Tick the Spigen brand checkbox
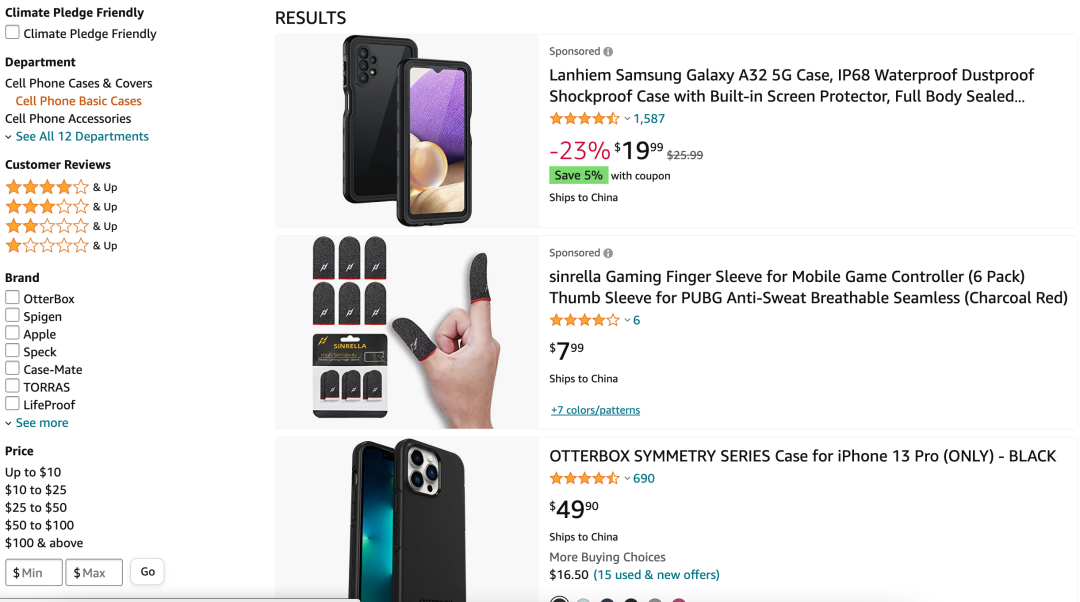This screenshot has width=1080, height=602. [13, 316]
